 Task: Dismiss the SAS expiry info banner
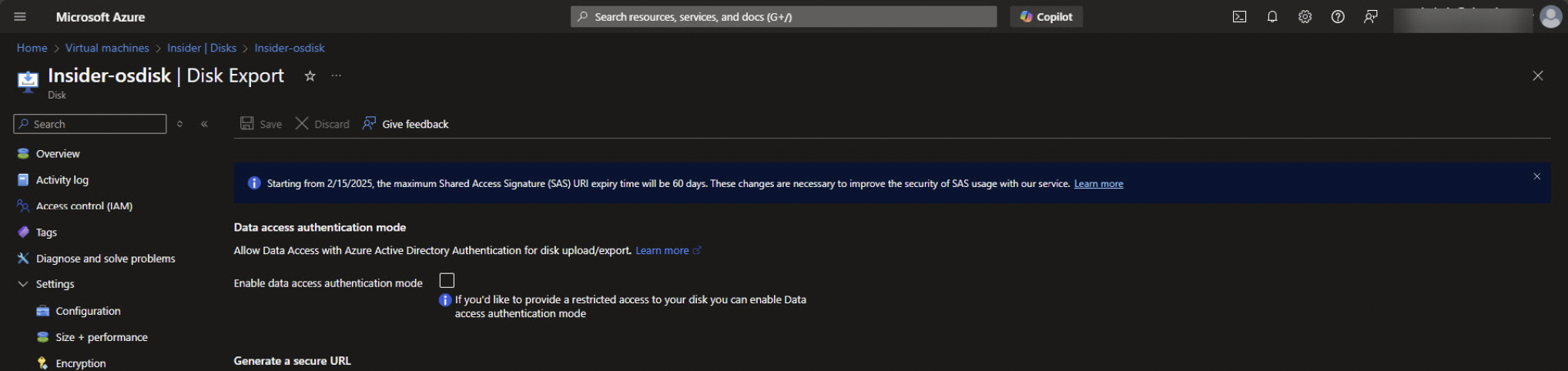[x=1536, y=176]
